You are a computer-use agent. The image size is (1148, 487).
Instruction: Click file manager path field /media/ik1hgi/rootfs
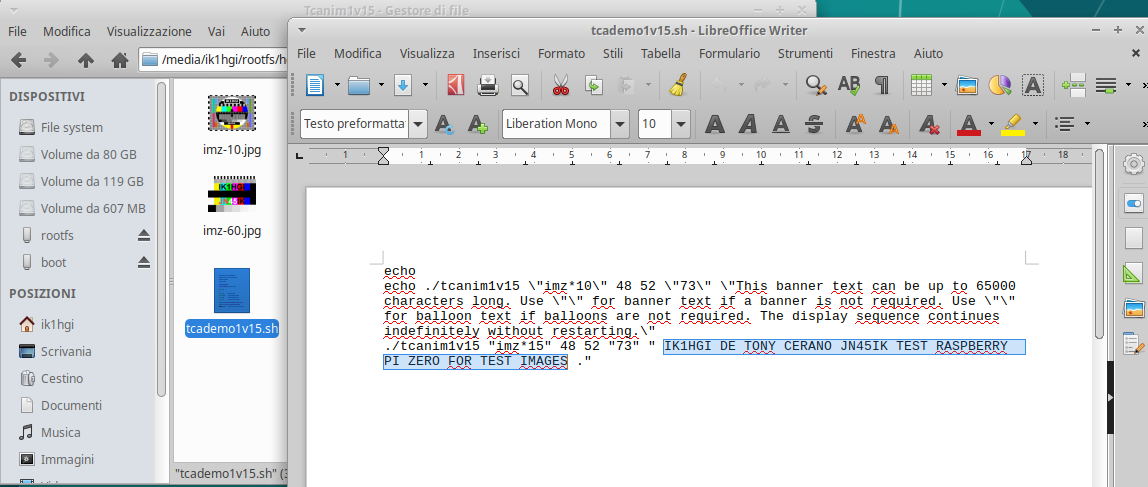pos(212,60)
